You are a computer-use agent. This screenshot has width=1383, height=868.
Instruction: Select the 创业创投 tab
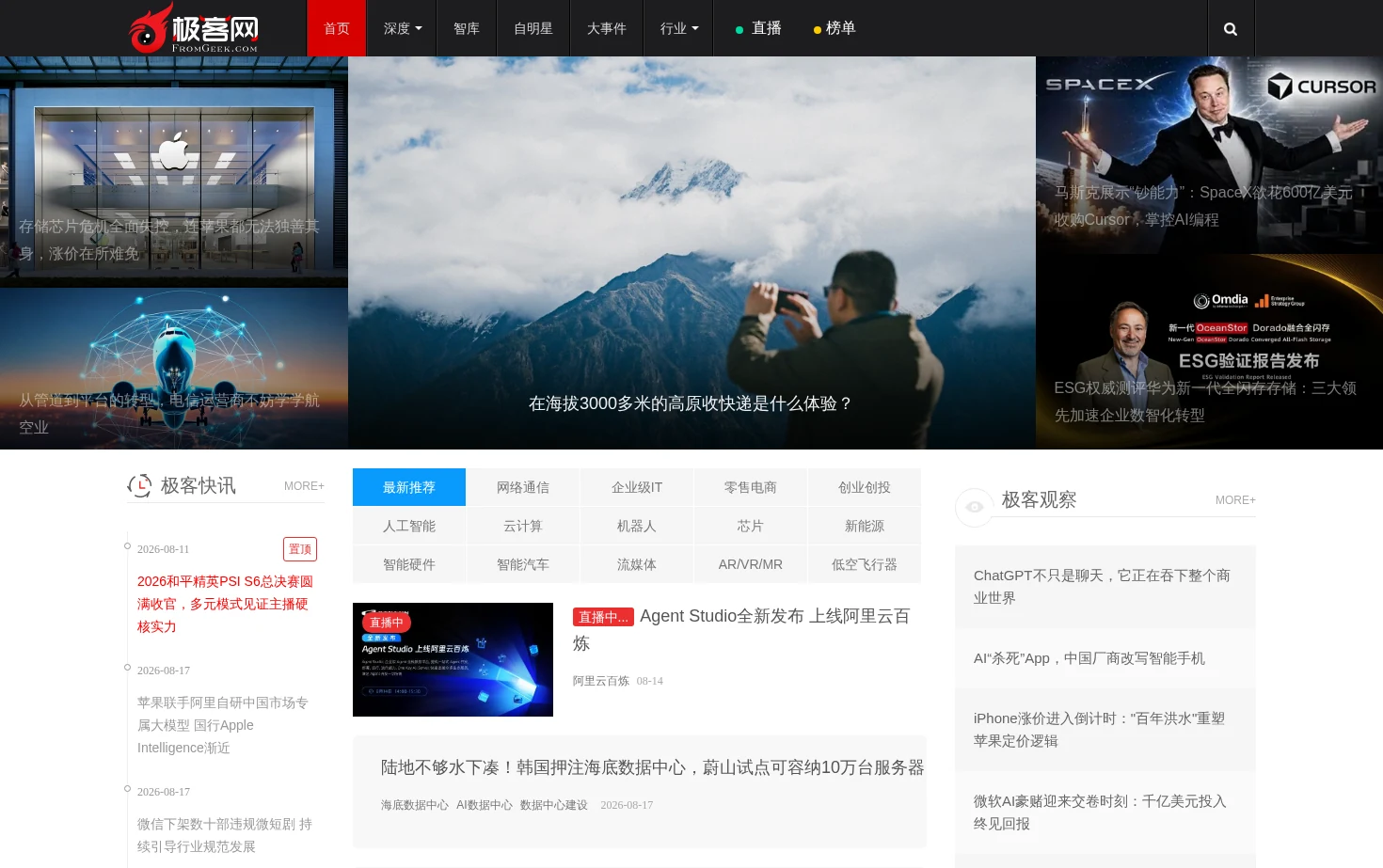coord(865,487)
